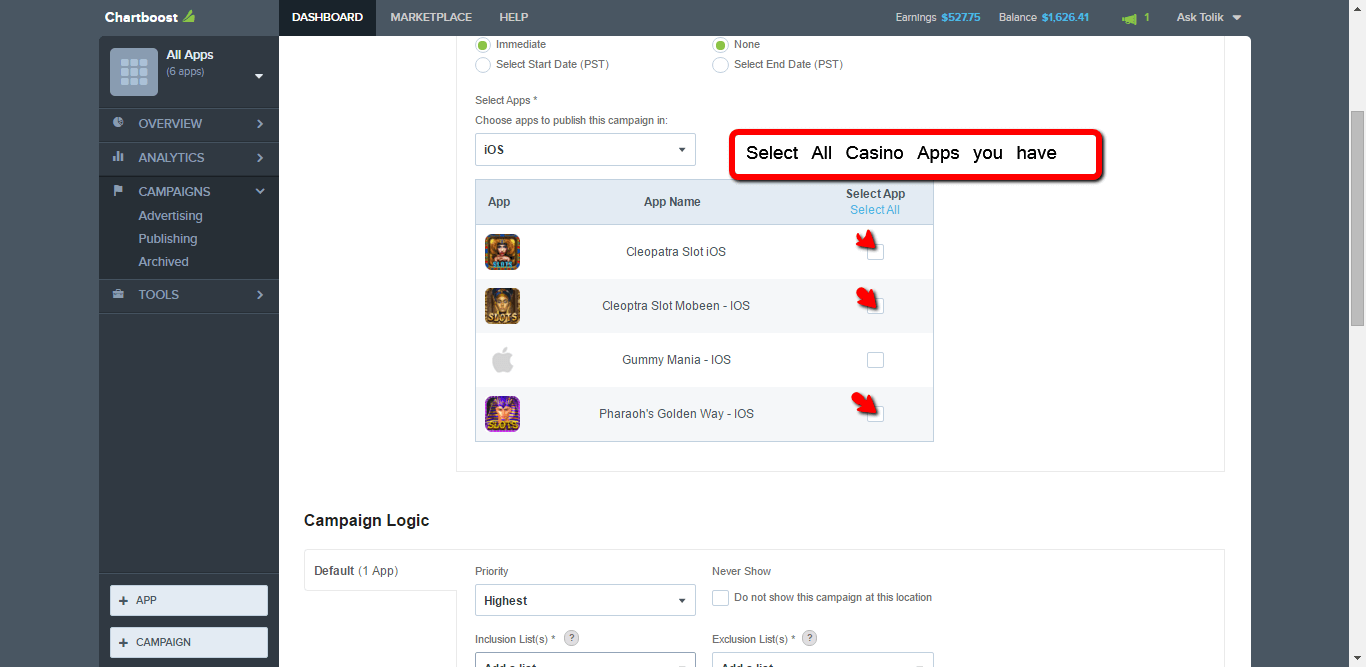Click the Campaign Logic heading

(366, 521)
